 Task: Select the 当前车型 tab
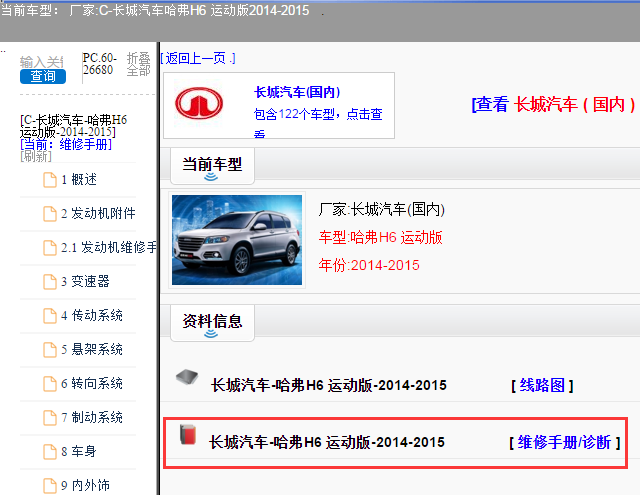212,167
